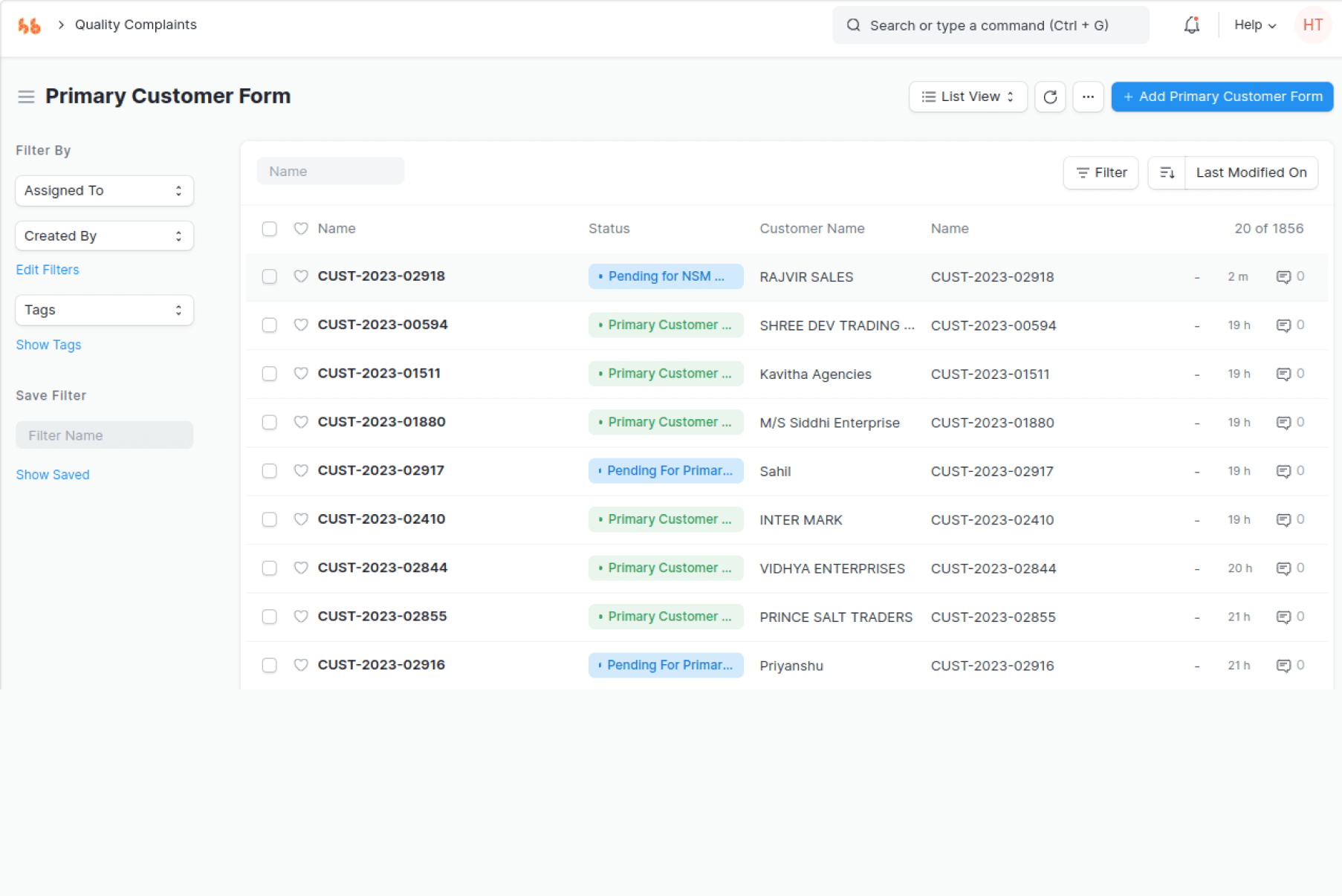Click Add Primary Customer Form button
Image resolution: width=1342 pixels, height=896 pixels.
point(1222,97)
